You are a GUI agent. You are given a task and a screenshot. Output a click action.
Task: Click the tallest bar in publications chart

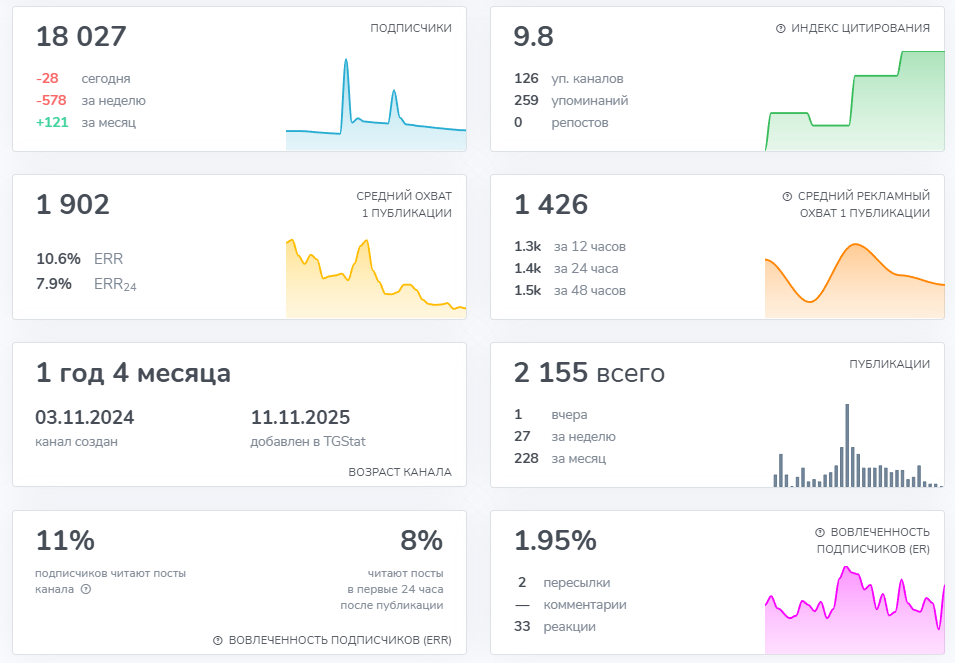pos(847,445)
